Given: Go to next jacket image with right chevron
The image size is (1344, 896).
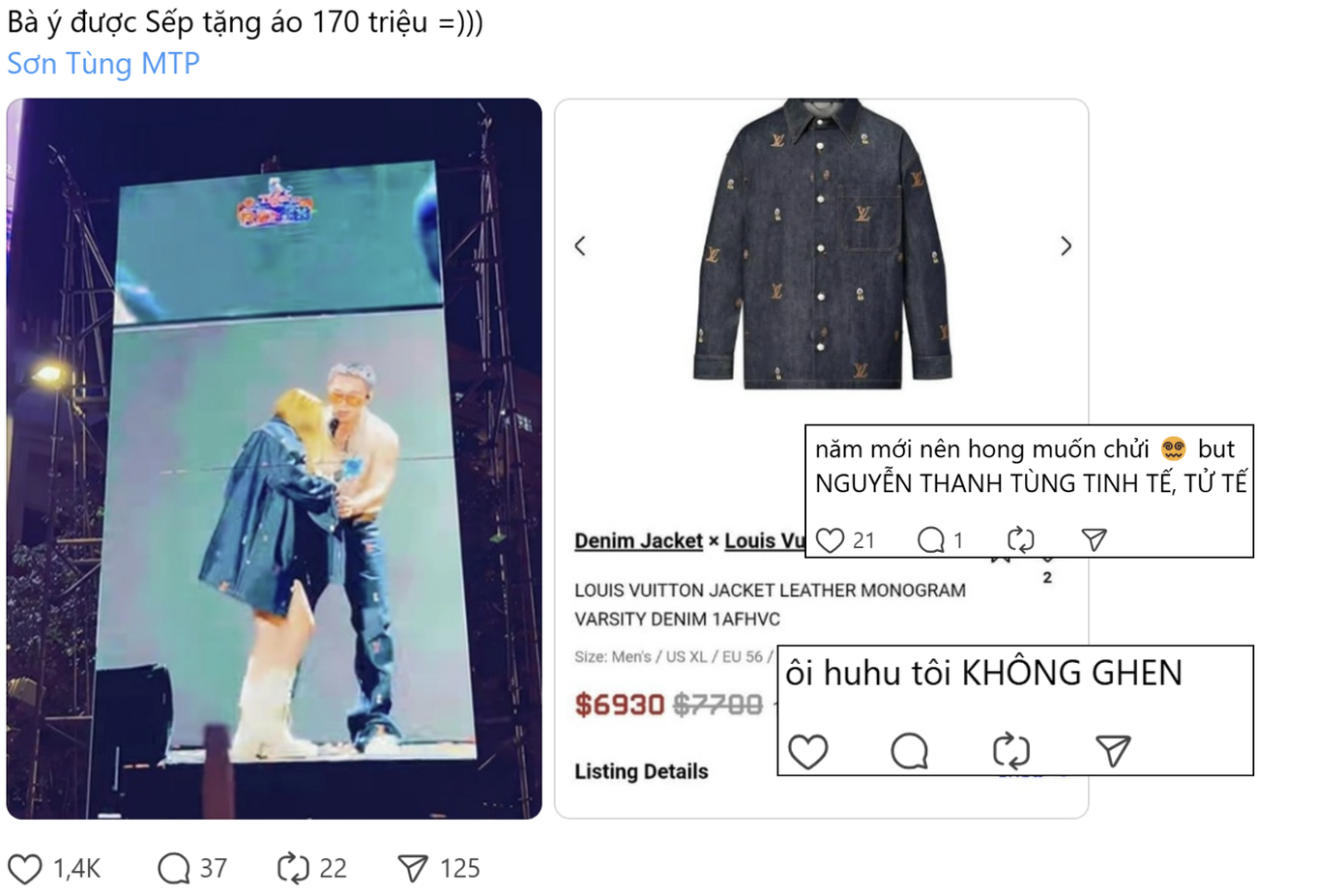Looking at the screenshot, I should tap(1066, 246).
